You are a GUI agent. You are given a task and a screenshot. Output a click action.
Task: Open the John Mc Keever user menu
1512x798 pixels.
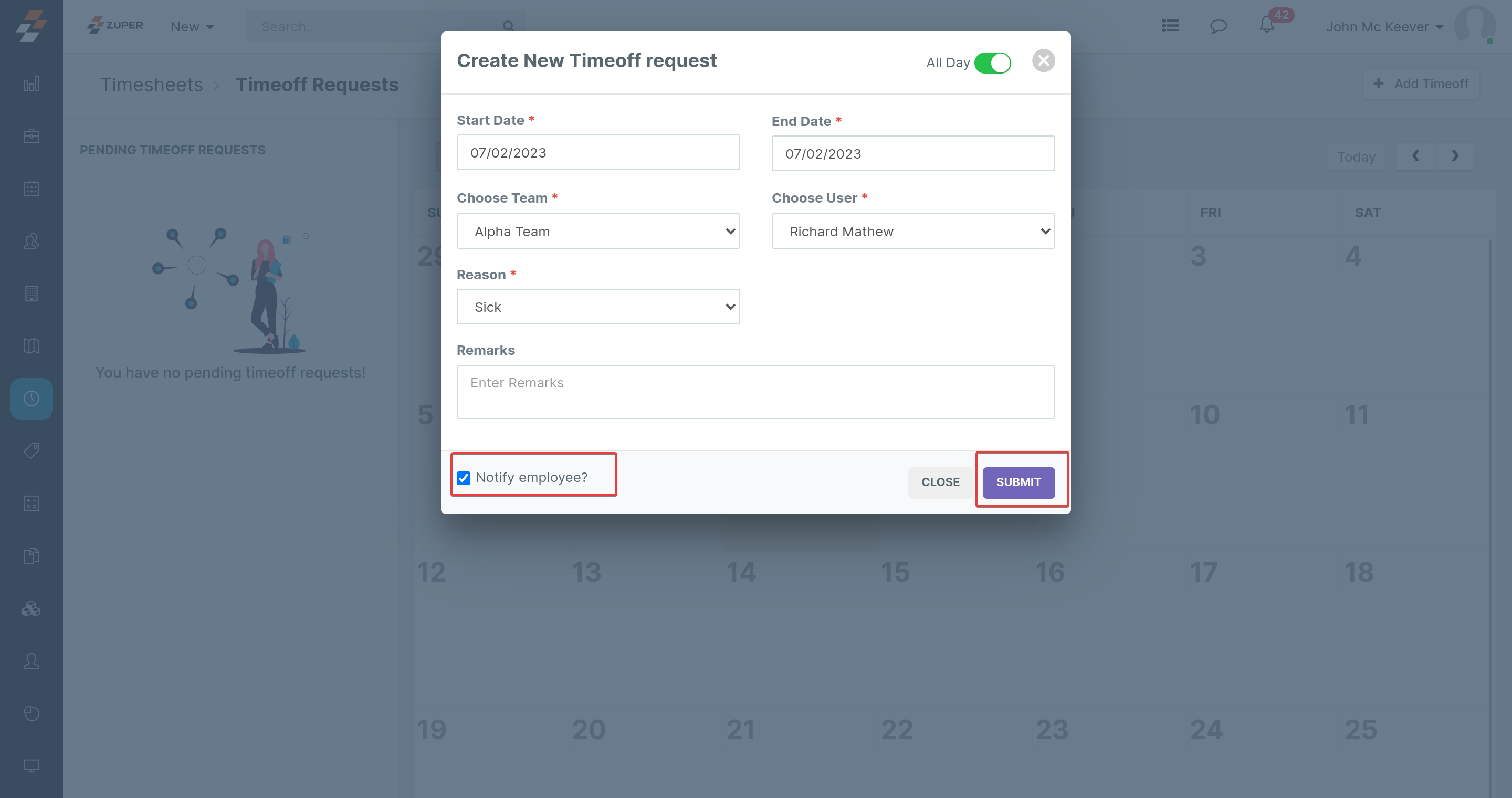[x=1383, y=27]
